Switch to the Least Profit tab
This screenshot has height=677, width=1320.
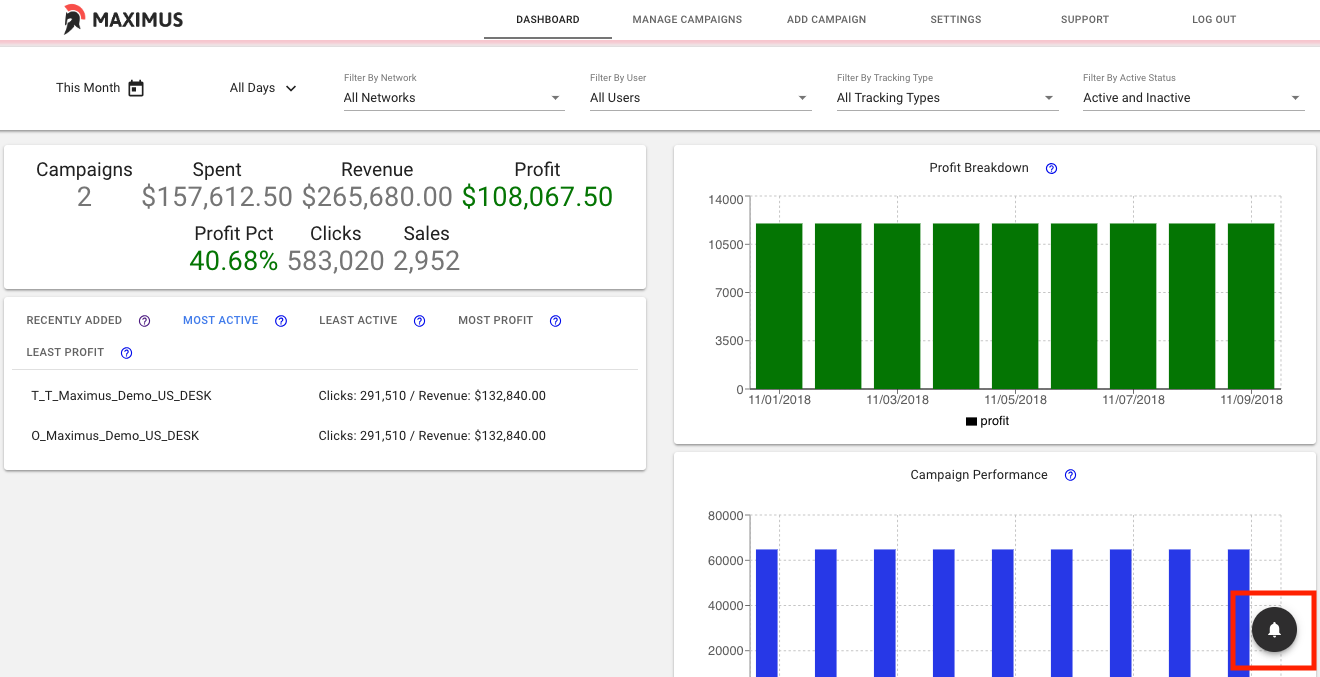65,353
